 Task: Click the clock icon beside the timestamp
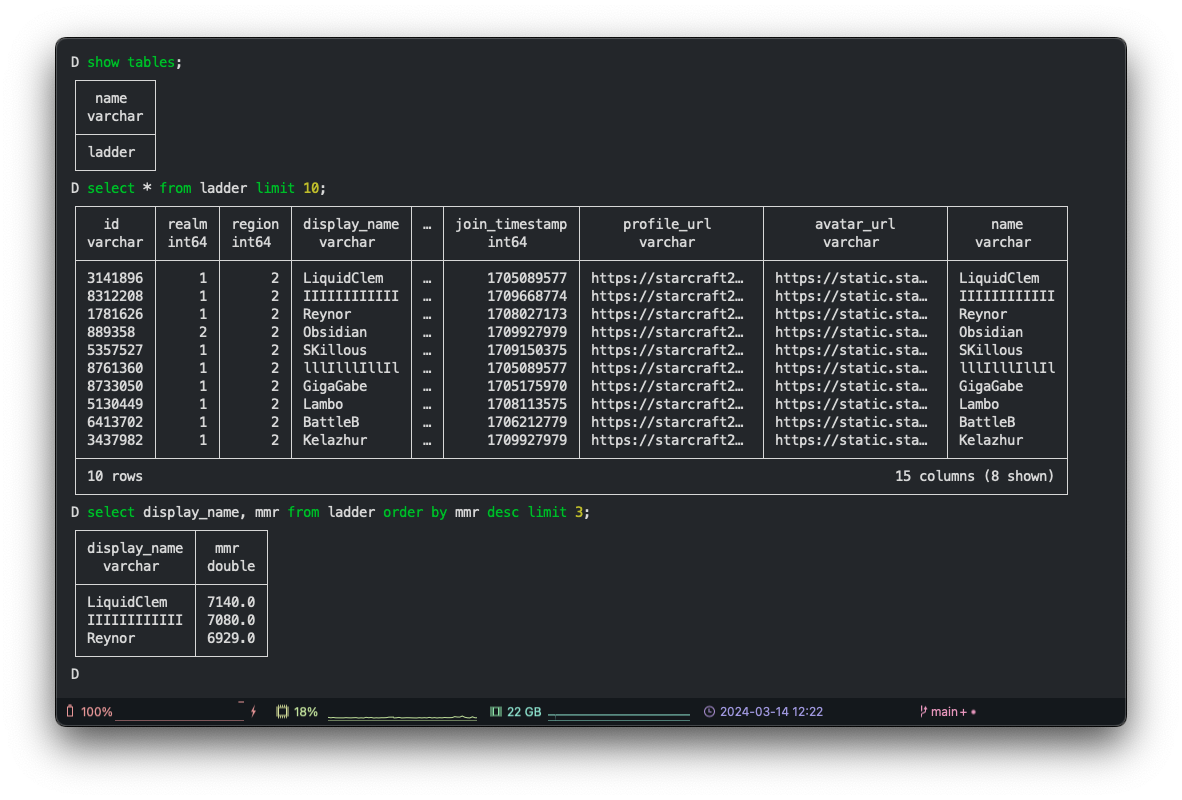[x=709, y=711]
